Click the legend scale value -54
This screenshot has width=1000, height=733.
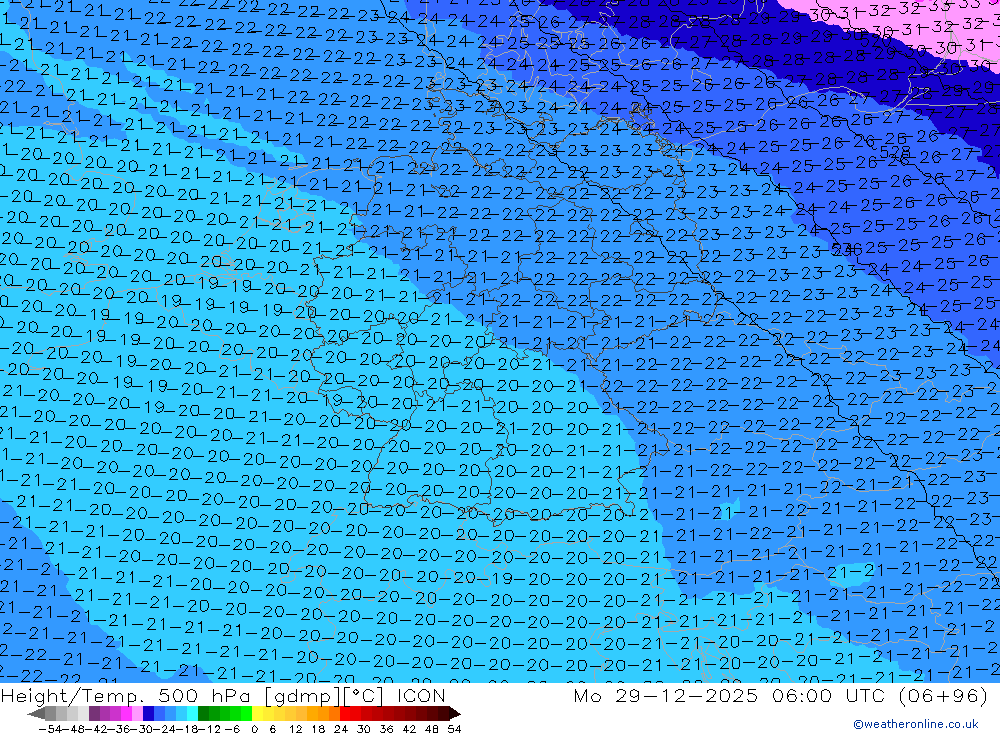50,729
